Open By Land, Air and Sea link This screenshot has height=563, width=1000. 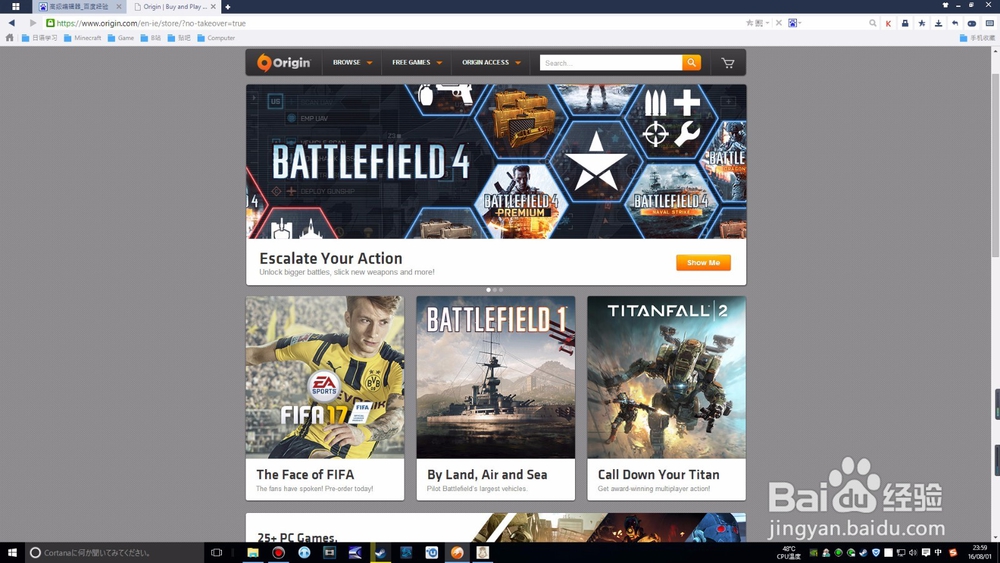(487, 474)
